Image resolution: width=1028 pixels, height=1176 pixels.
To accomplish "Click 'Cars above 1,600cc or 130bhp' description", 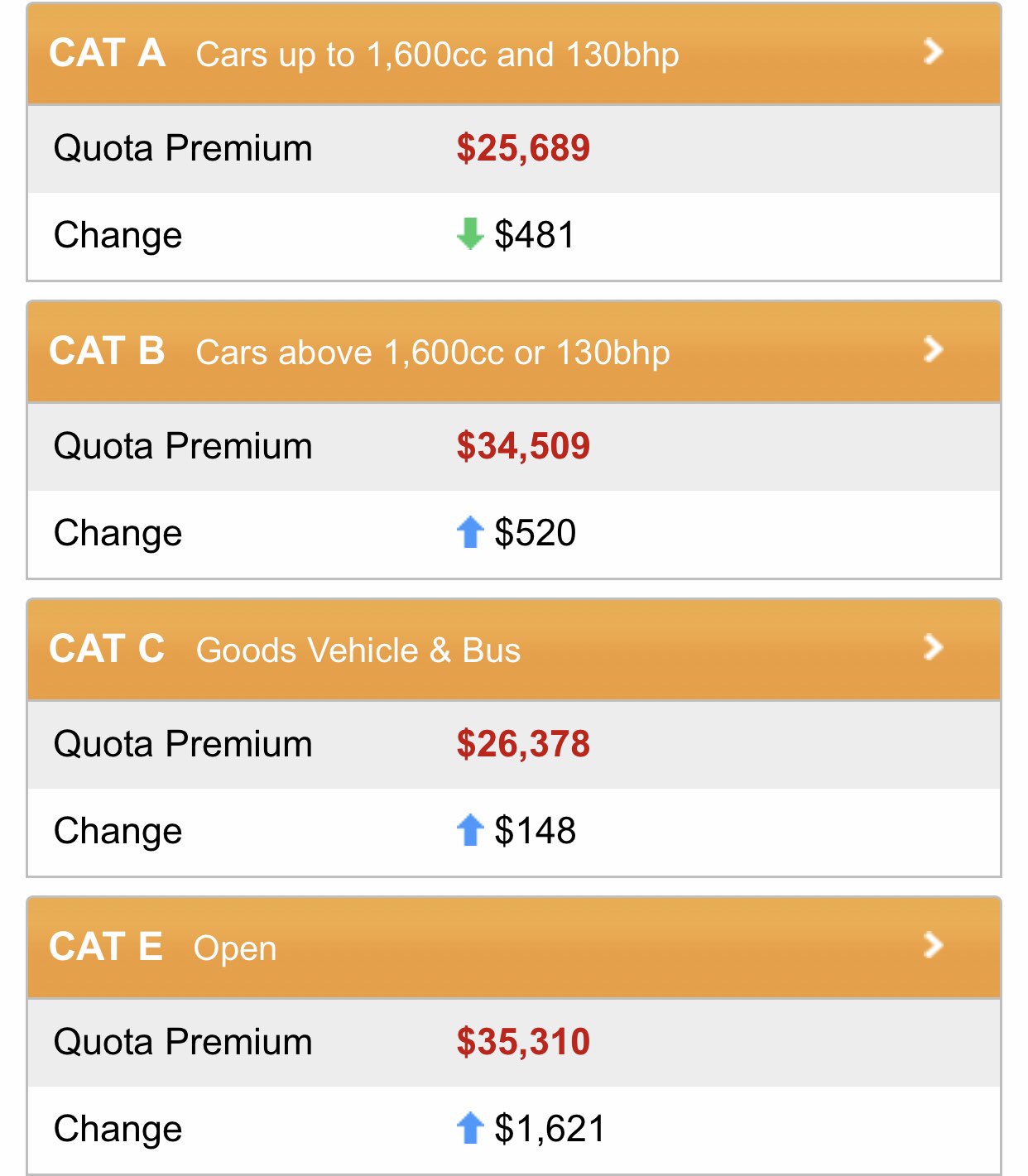I will click(x=433, y=353).
